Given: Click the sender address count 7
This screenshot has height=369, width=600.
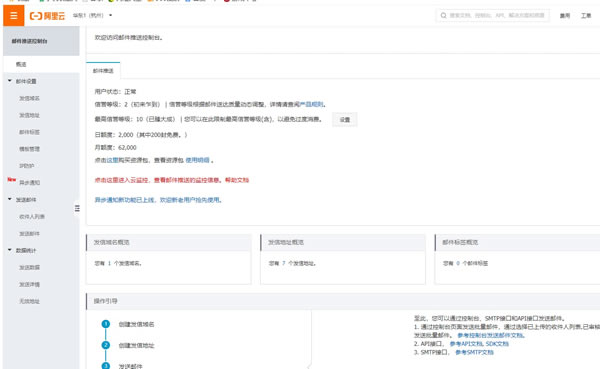Looking at the screenshot, I should (x=284, y=263).
